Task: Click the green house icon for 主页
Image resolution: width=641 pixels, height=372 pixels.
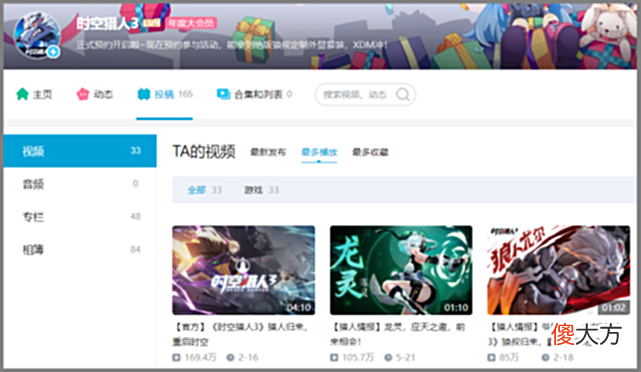Action: 22,94
